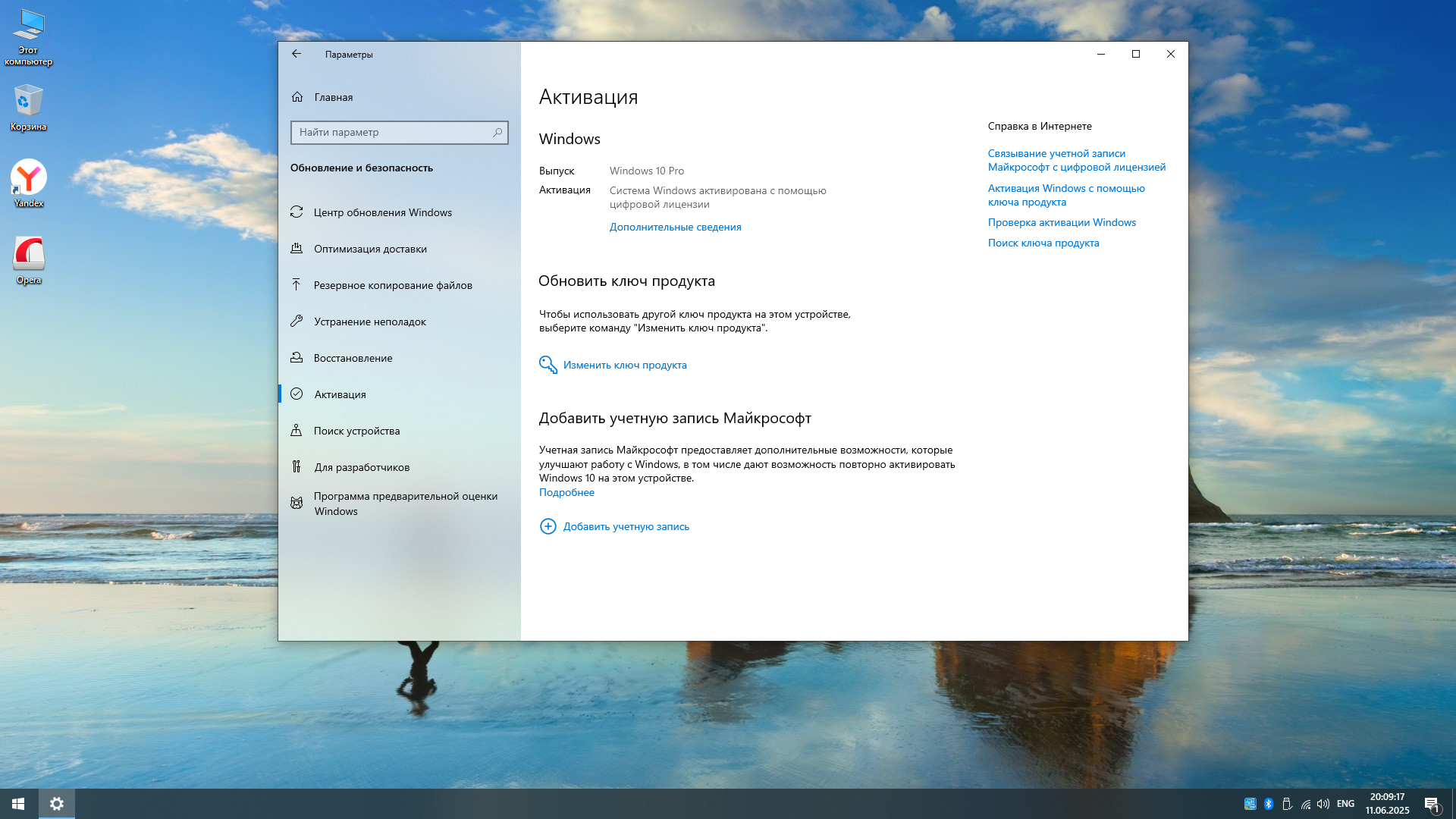1456x819 pixels.
Task: Select Центр обновления Windows in sidebar
Action: click(x=382, y=212)
